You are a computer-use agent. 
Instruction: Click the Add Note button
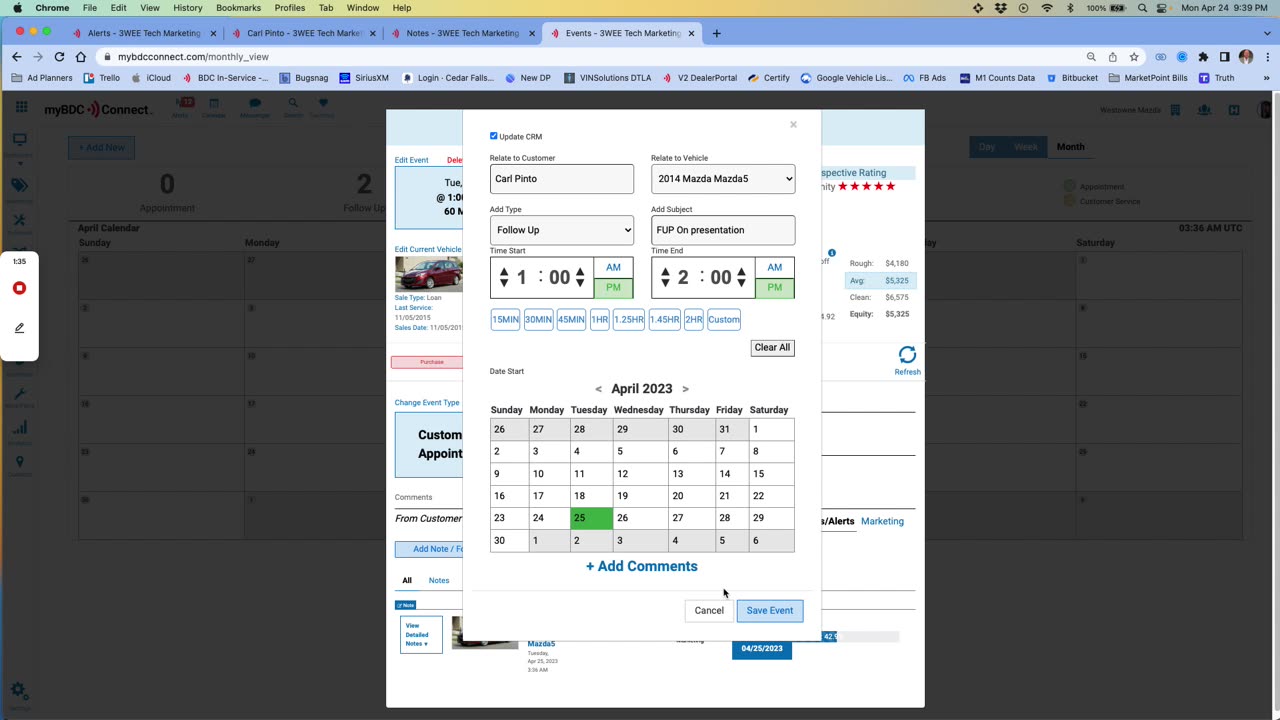click(430, 549)
